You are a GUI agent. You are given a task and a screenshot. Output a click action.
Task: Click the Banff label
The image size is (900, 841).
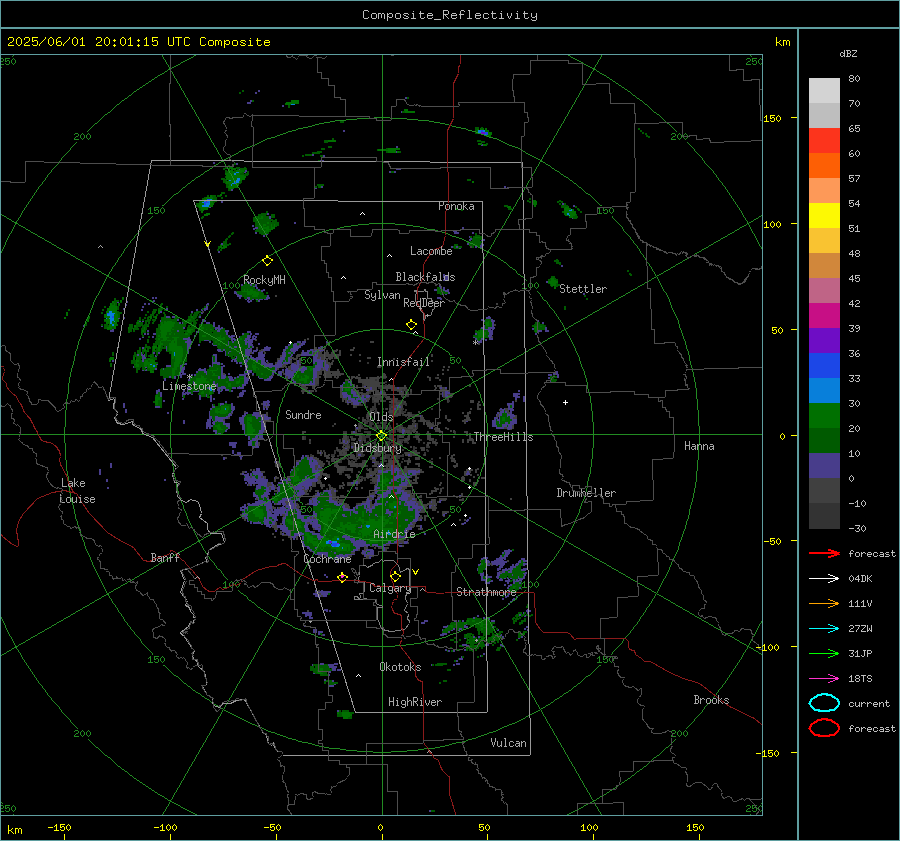pos(165,557)
